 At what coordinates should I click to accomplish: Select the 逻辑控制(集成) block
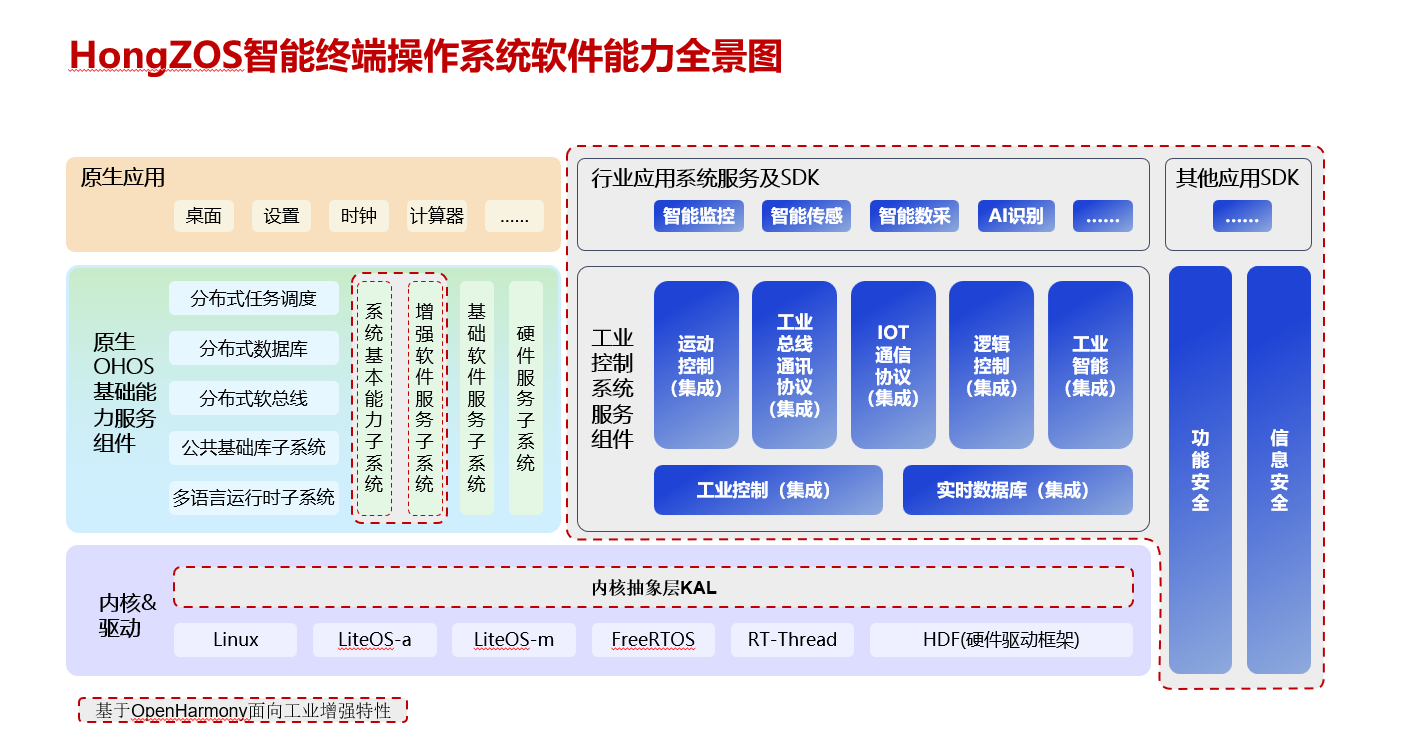tap(991, 365)
